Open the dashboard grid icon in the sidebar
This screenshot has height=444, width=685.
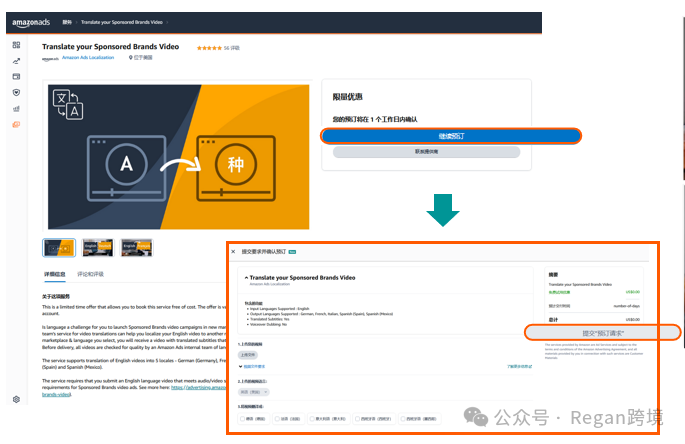[16, 45]
